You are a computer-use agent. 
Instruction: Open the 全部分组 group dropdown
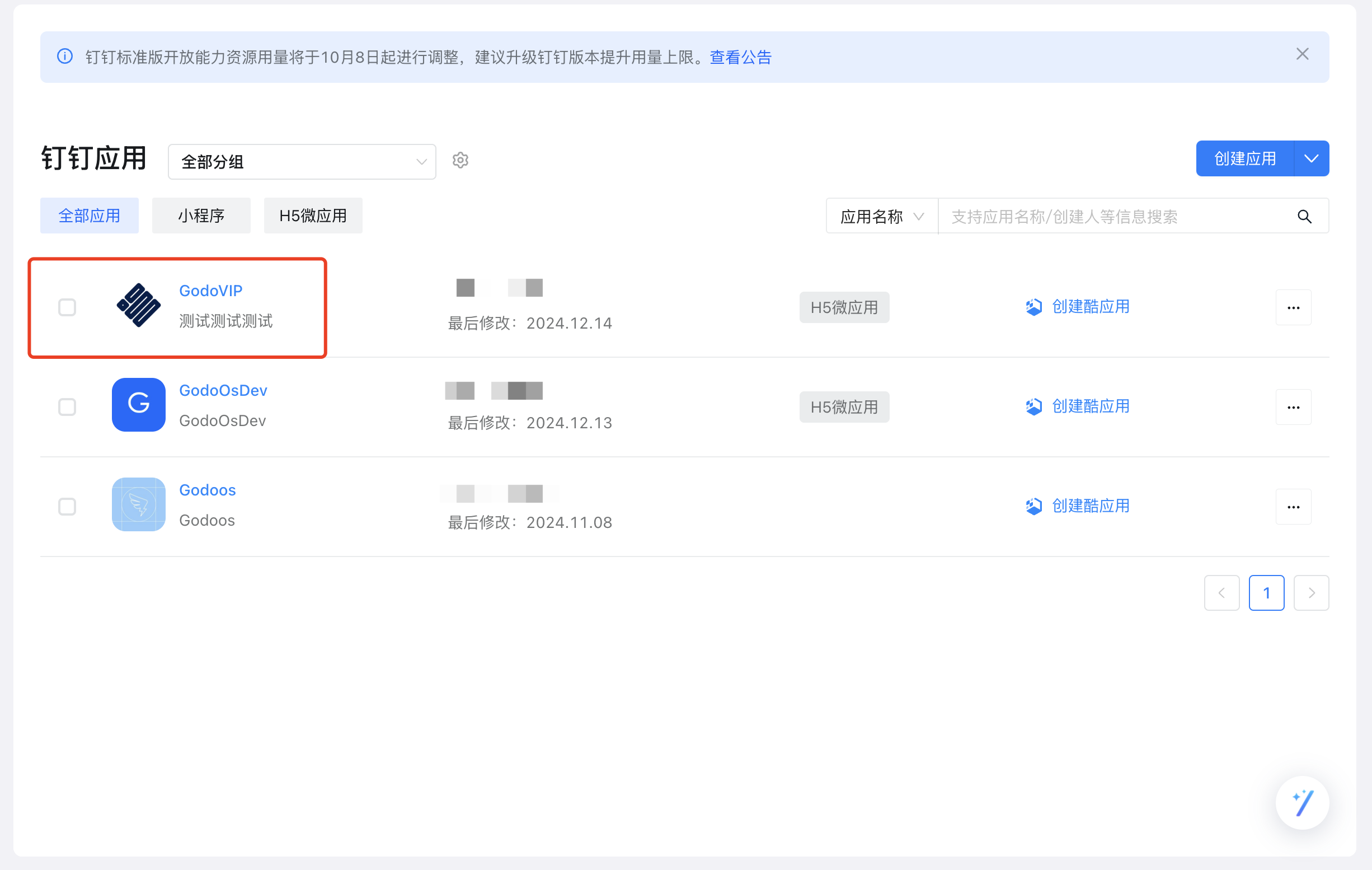coord(302,162)
